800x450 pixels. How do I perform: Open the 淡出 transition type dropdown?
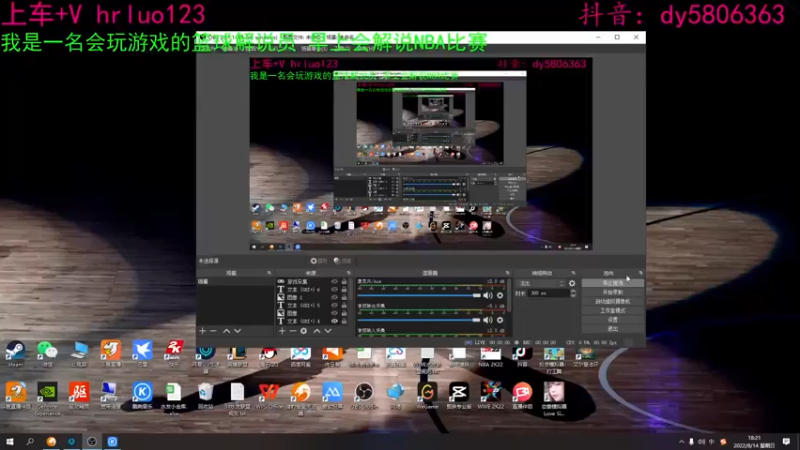[541, 283]
